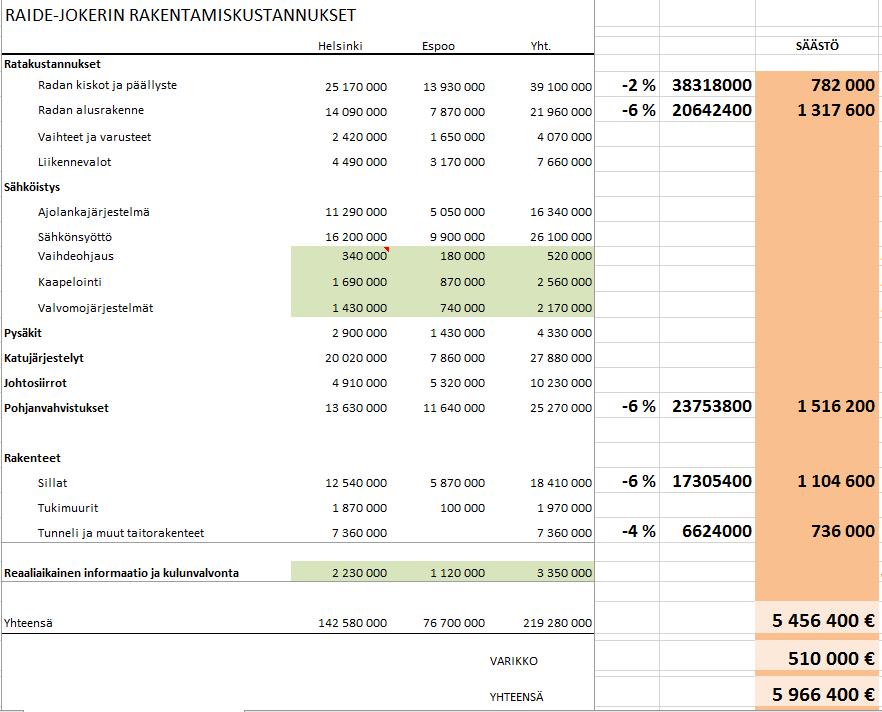Click the 'Vaihteet ja varusteet' label
The image size is (882, 712).
94,137
